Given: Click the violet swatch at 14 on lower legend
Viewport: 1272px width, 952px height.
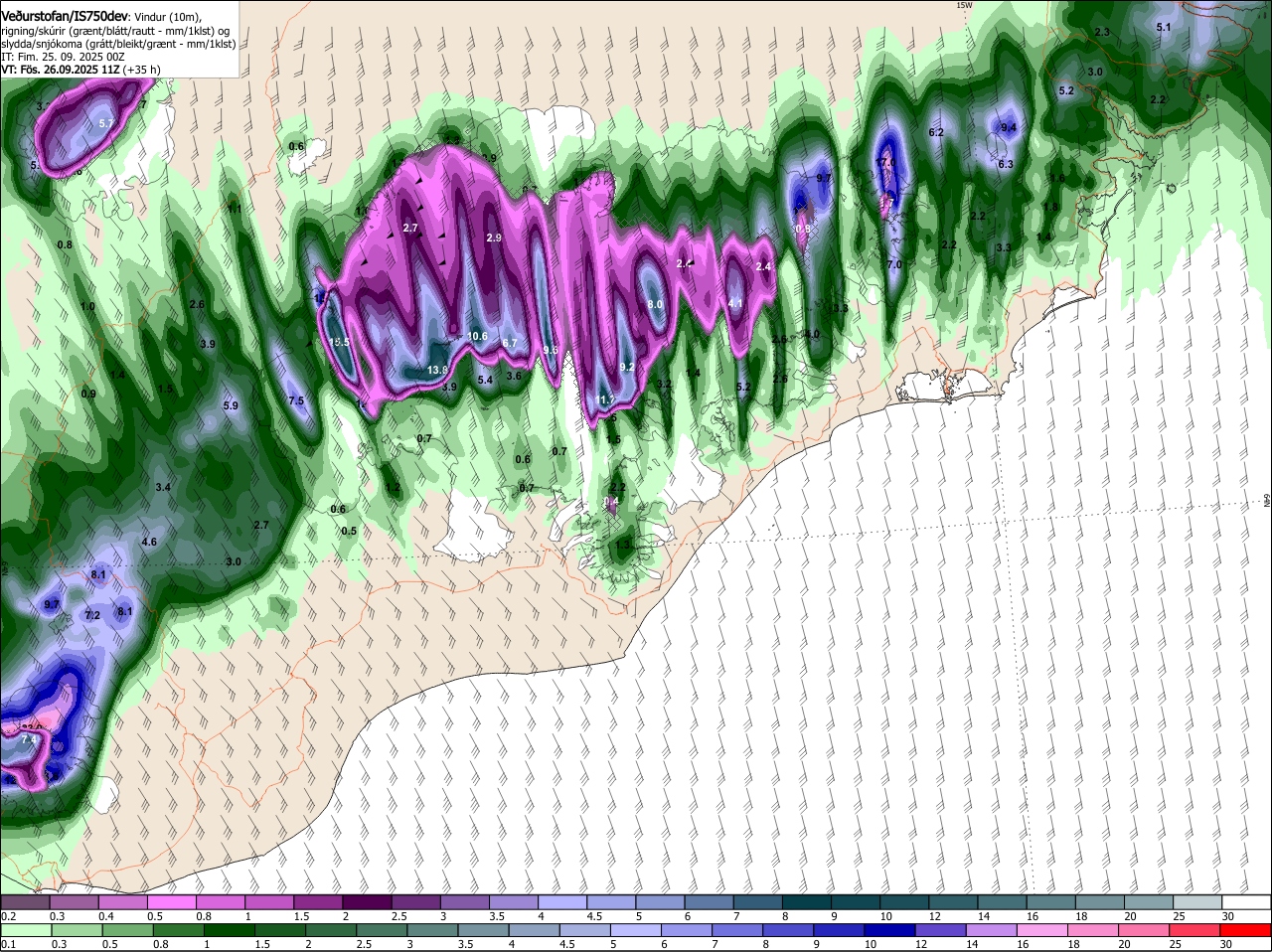Looking at the screenshot, I should point(994,929).
